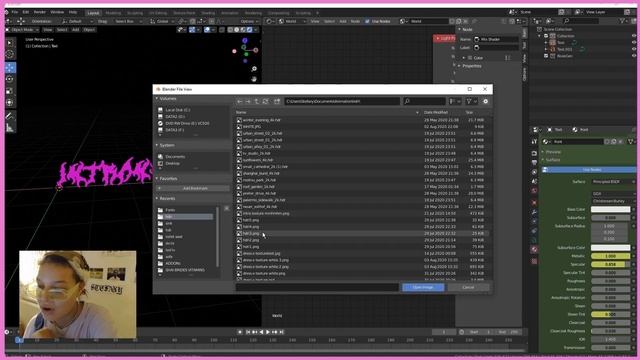Click Cancel in Blender File View
The image size is (640, 360).
[468, 287]
